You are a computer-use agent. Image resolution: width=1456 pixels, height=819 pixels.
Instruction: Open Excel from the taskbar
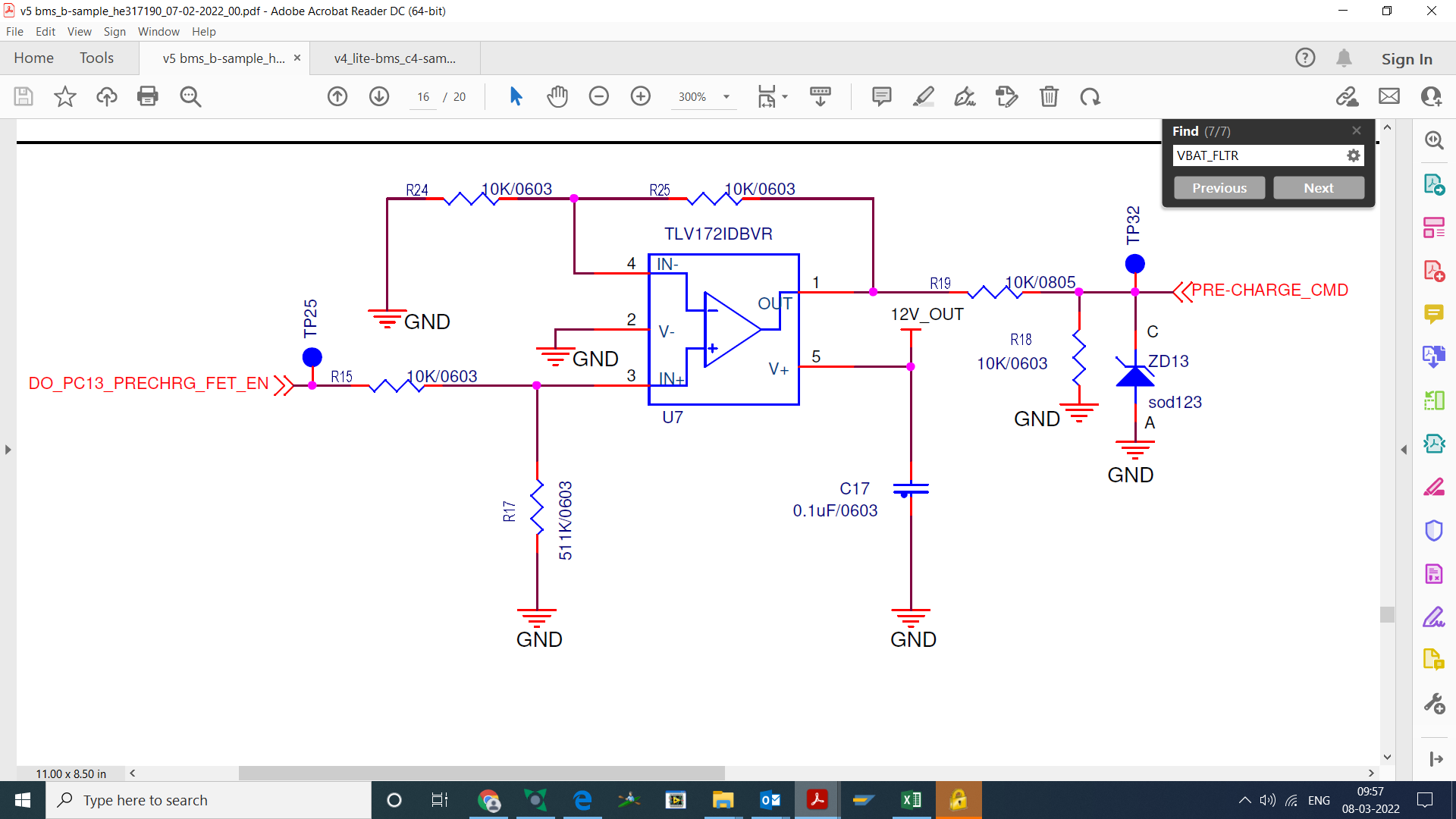point(911,800)
